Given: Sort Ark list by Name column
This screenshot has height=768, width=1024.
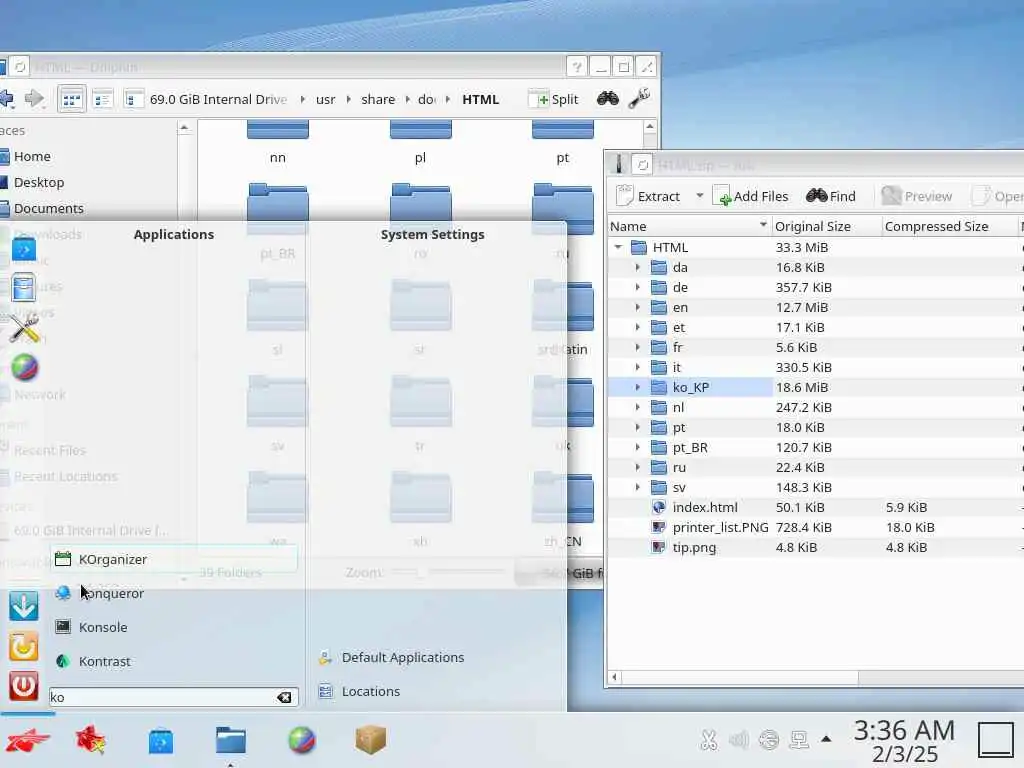Looking at the screenshot, I should [688, 226].
